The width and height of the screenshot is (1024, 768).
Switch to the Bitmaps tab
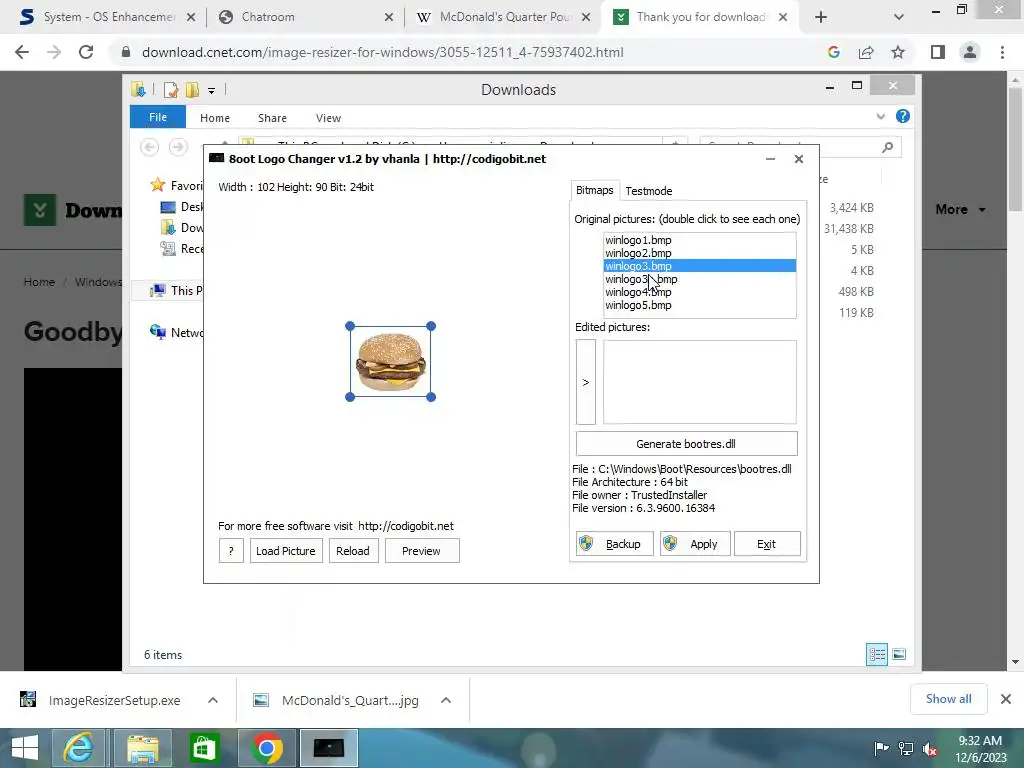point(594,190)
